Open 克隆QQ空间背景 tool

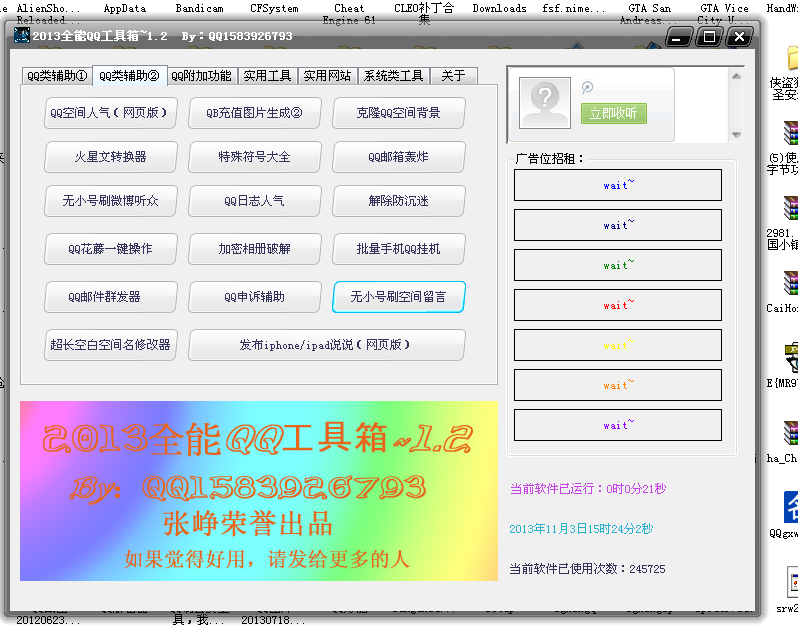coord(398,113)
